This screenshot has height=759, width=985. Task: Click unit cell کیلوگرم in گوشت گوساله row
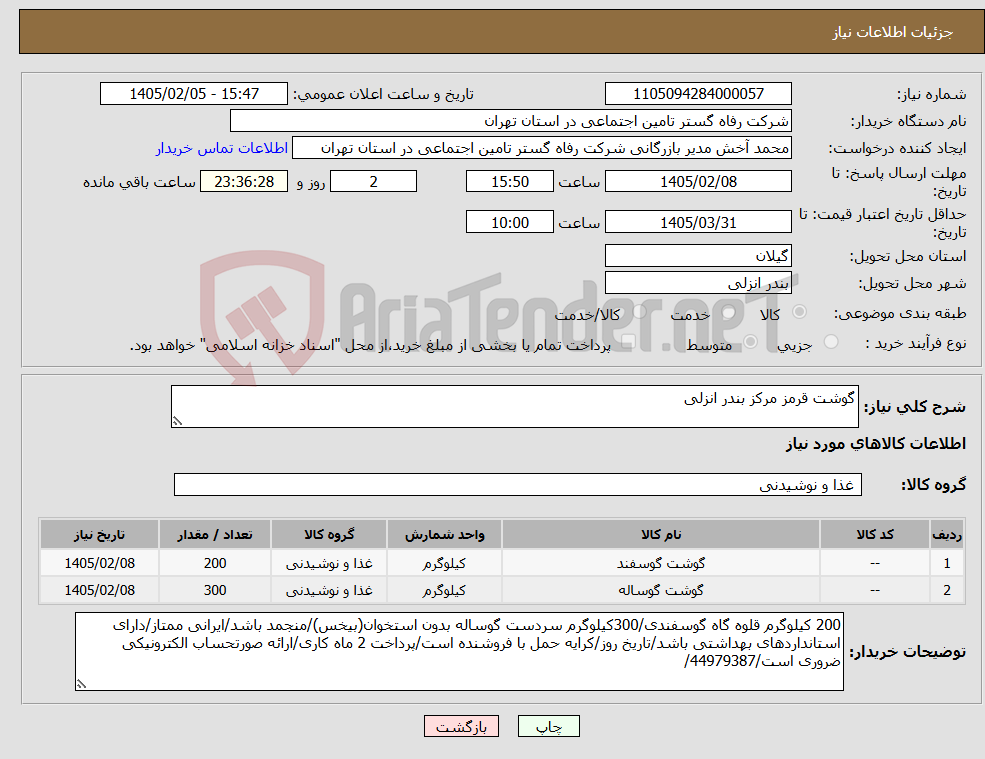pos(444,590)
